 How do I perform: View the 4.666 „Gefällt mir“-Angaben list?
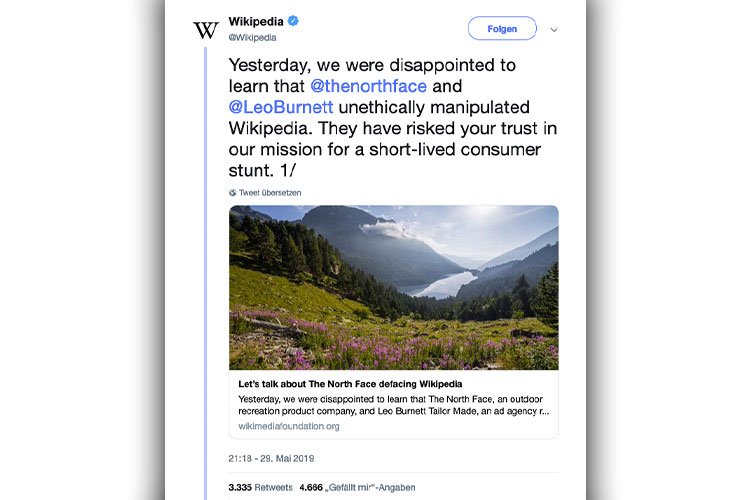click(357, 488)
